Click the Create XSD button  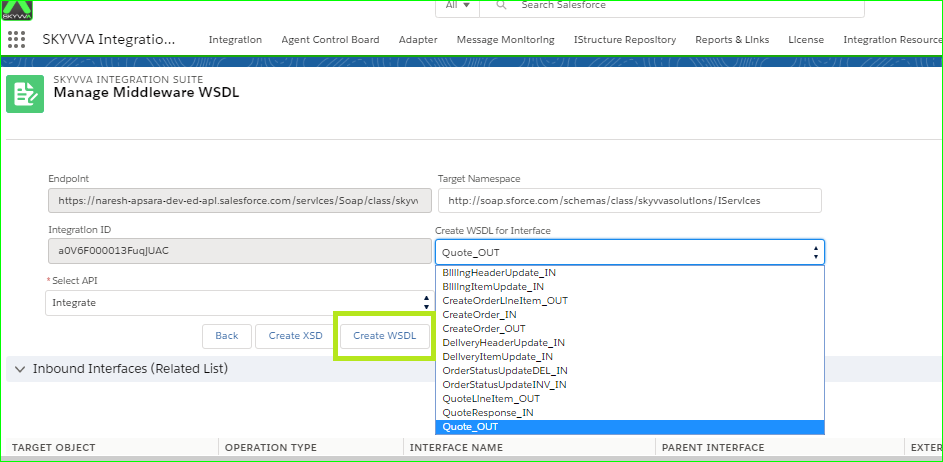295,336
